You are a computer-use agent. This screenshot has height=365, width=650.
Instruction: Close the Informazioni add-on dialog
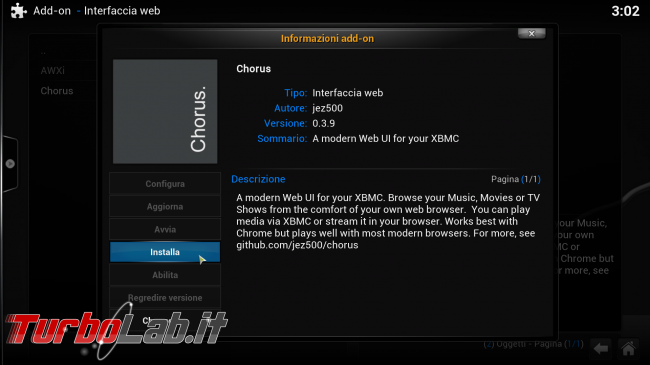[x=531, y=34]
